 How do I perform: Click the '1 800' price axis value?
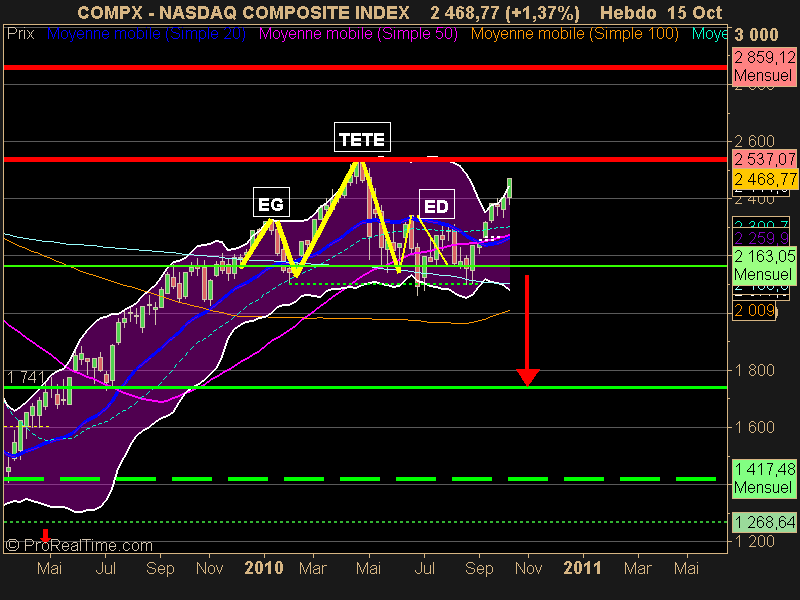754,370
